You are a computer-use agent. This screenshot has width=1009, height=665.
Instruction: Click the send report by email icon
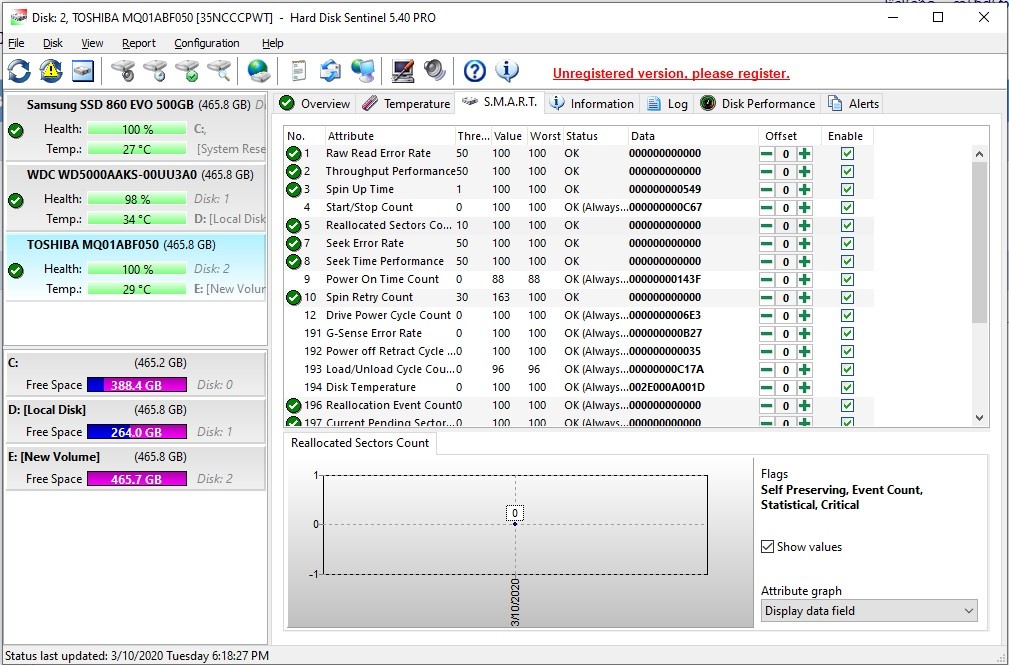(x=331, y=71)
